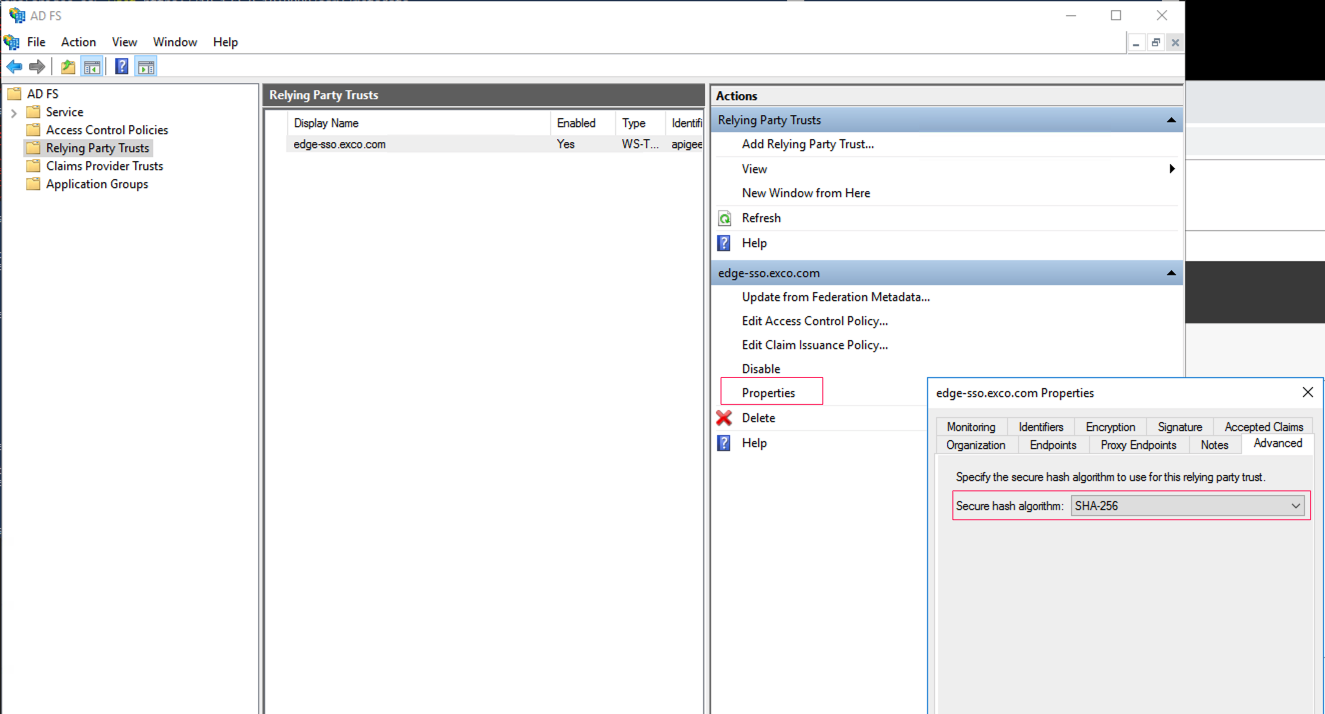This screenshot has height=714, width=1325.
Task: Open the Action menu
Action: coord(78,42)
